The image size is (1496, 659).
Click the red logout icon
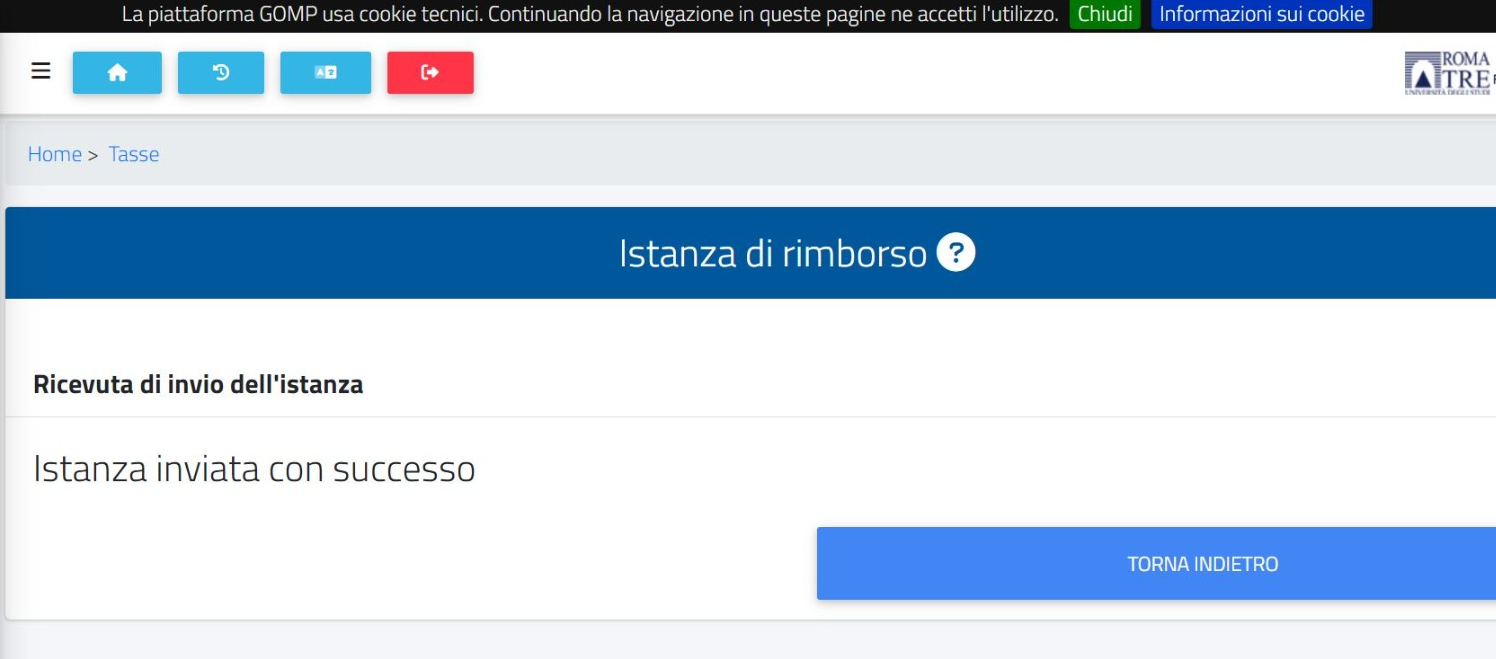[x=430, y=72]
